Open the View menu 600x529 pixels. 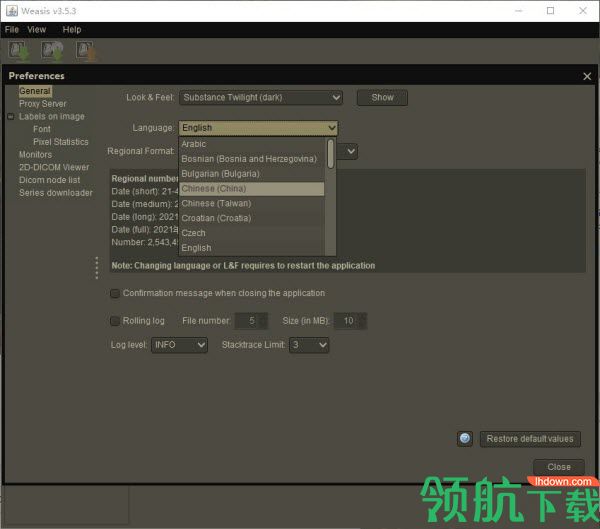click(x=37, y=29)
